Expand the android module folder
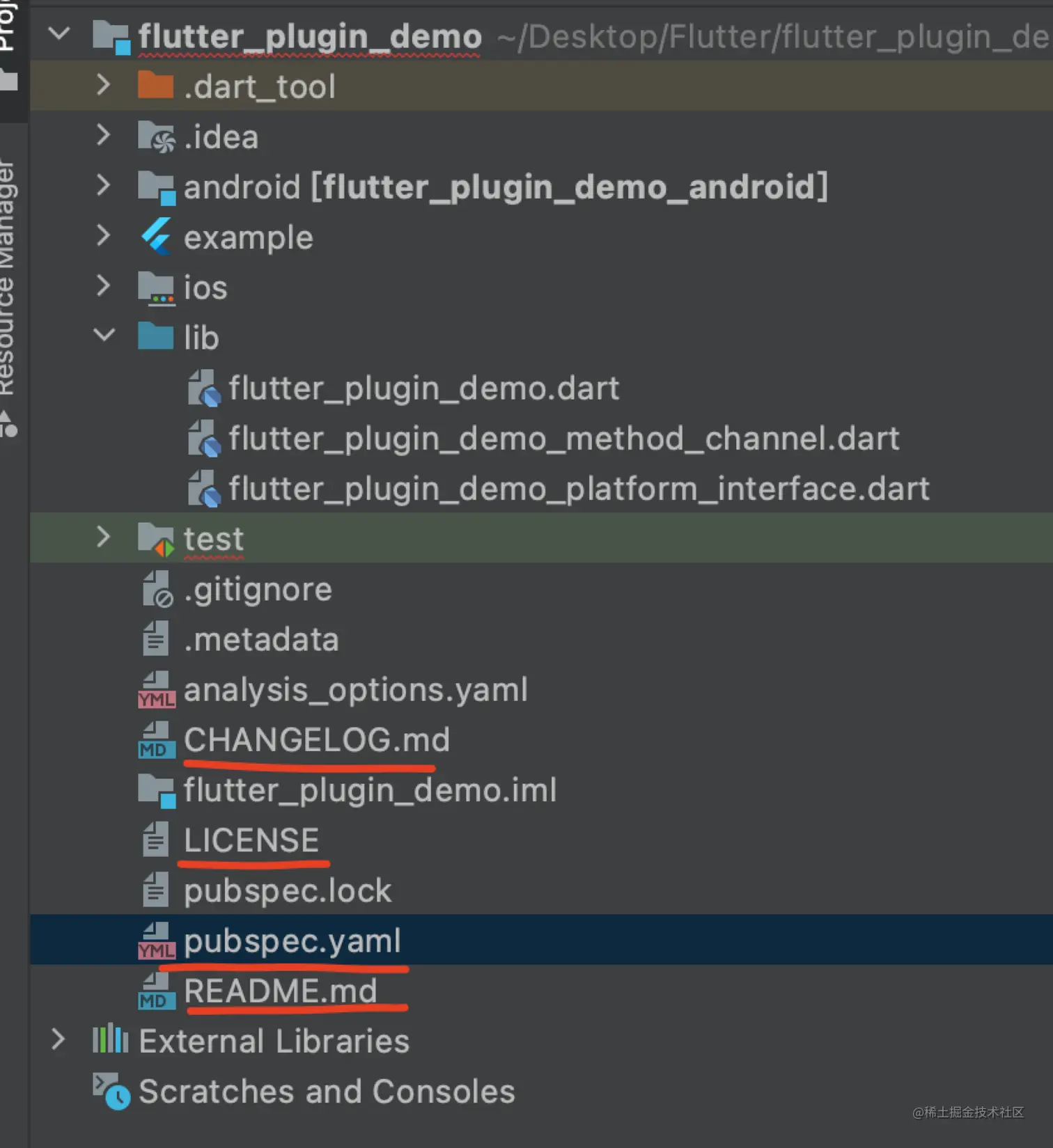 coord(104,186)
